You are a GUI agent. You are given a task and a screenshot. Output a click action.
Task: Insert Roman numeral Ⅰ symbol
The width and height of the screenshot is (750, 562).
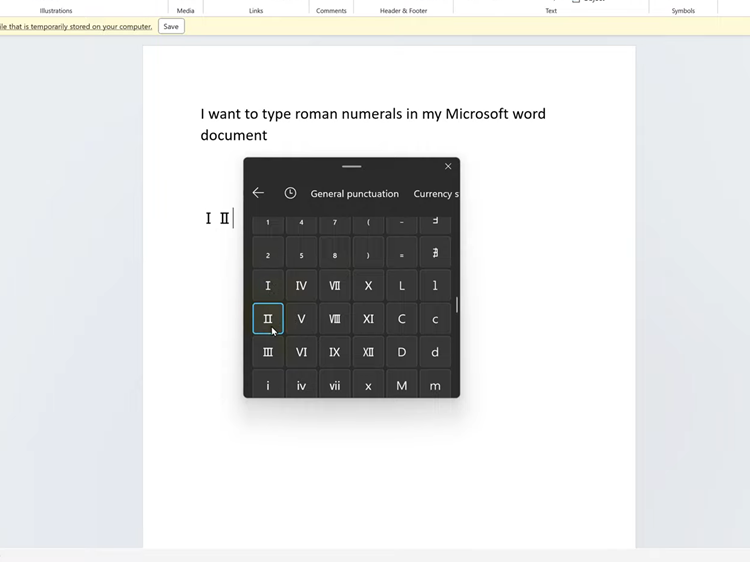(x=268, y=286)
